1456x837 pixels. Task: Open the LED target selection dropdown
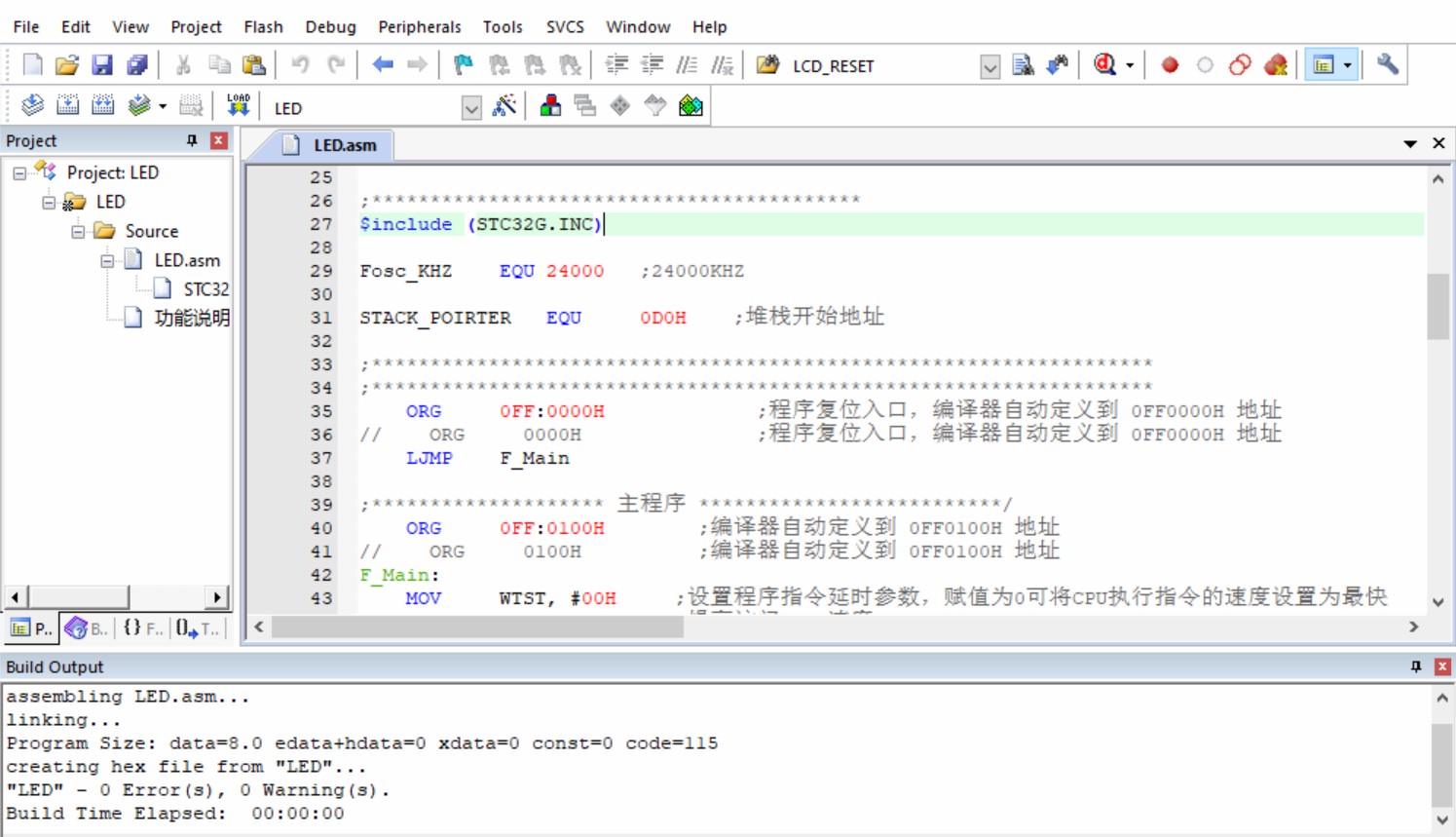tap(471, 107)
